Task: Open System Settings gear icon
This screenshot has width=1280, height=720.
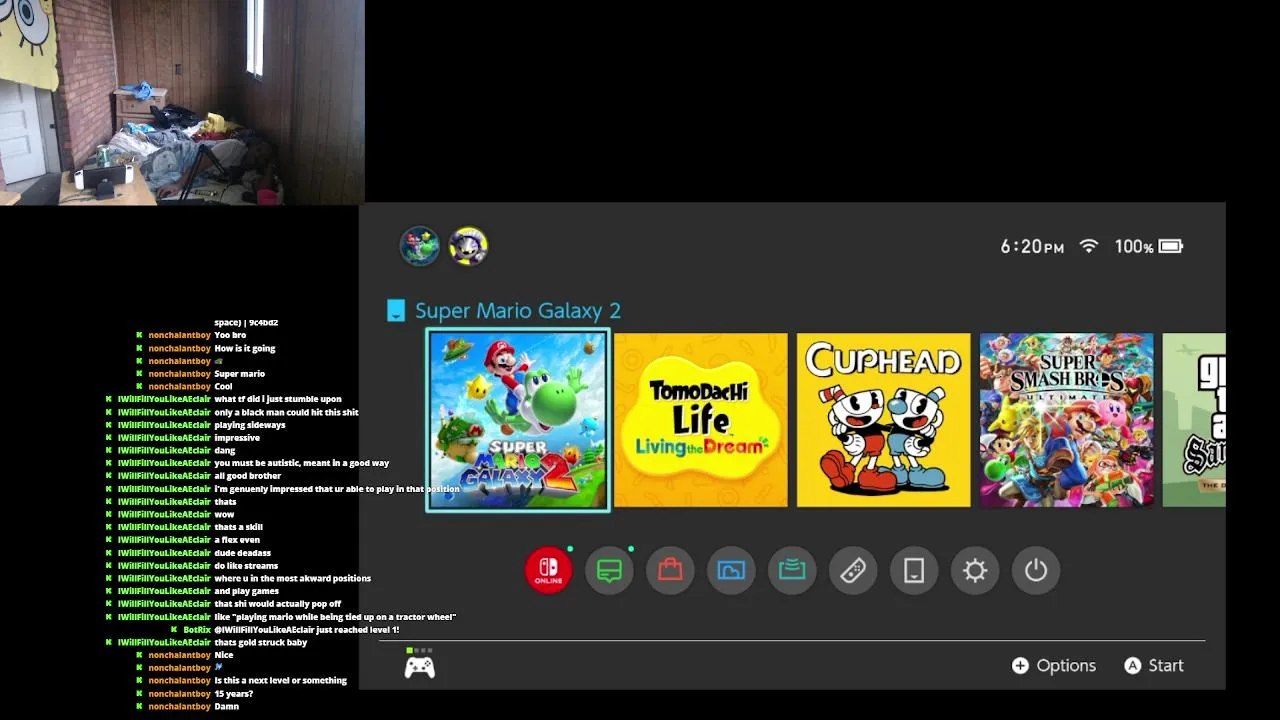Action: click(x=975, y=570)
